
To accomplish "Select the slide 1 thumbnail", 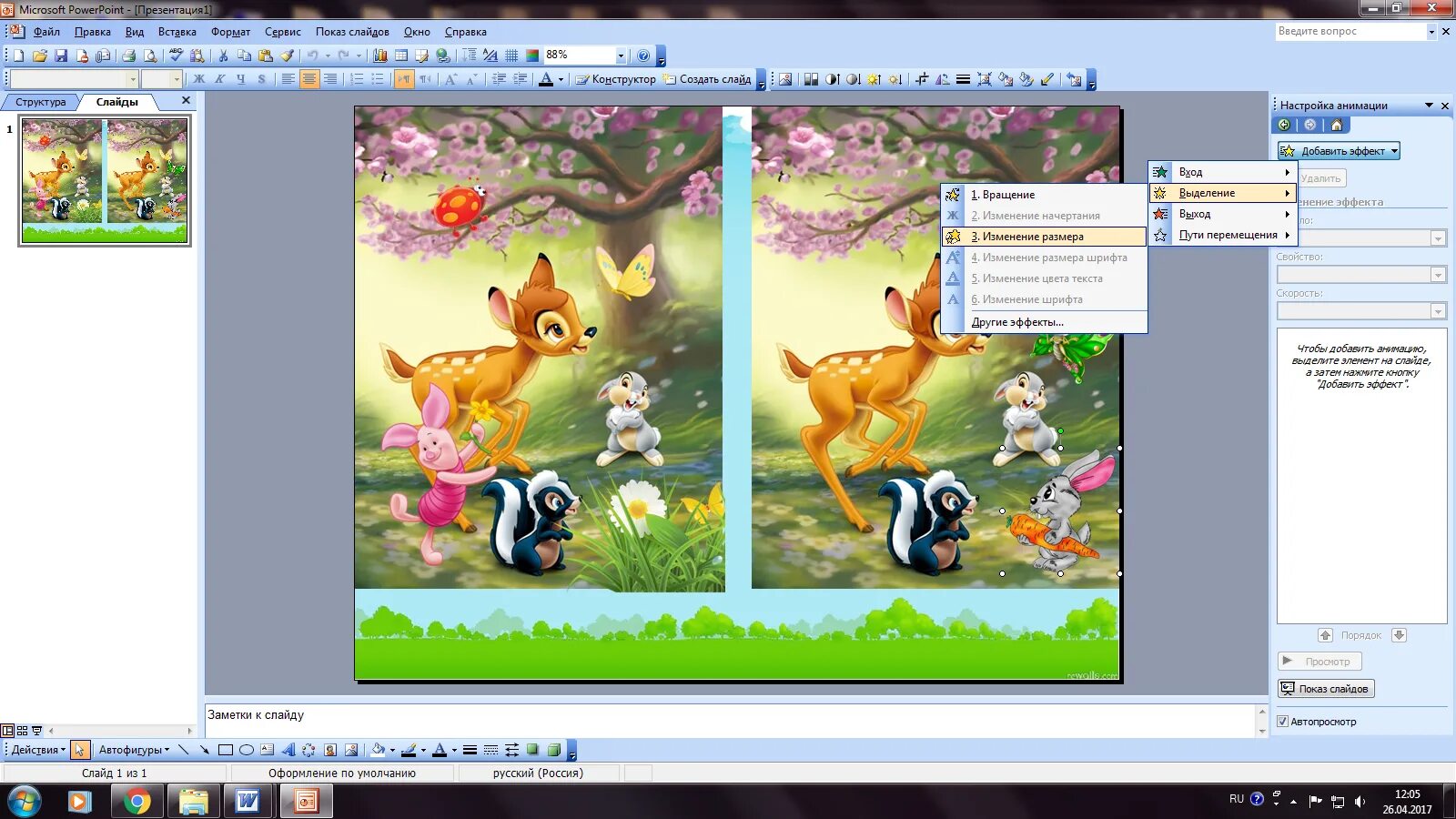I will (x=105, y=180).
